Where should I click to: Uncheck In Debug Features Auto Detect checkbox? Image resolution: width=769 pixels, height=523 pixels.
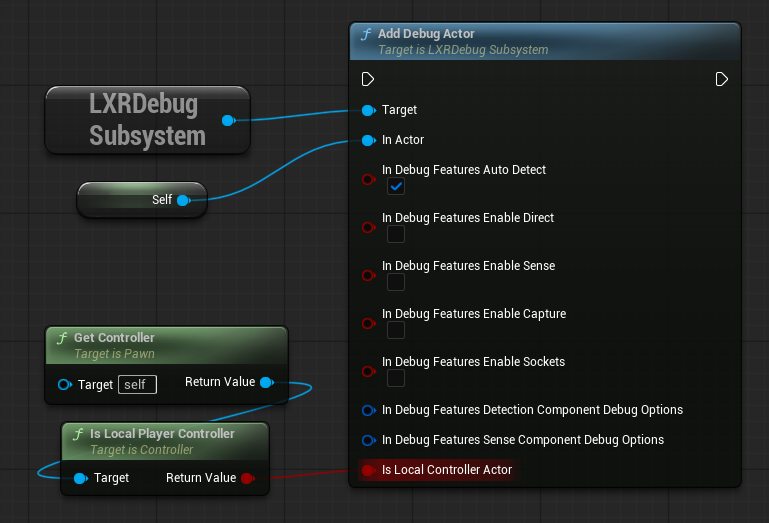point(396,186)
